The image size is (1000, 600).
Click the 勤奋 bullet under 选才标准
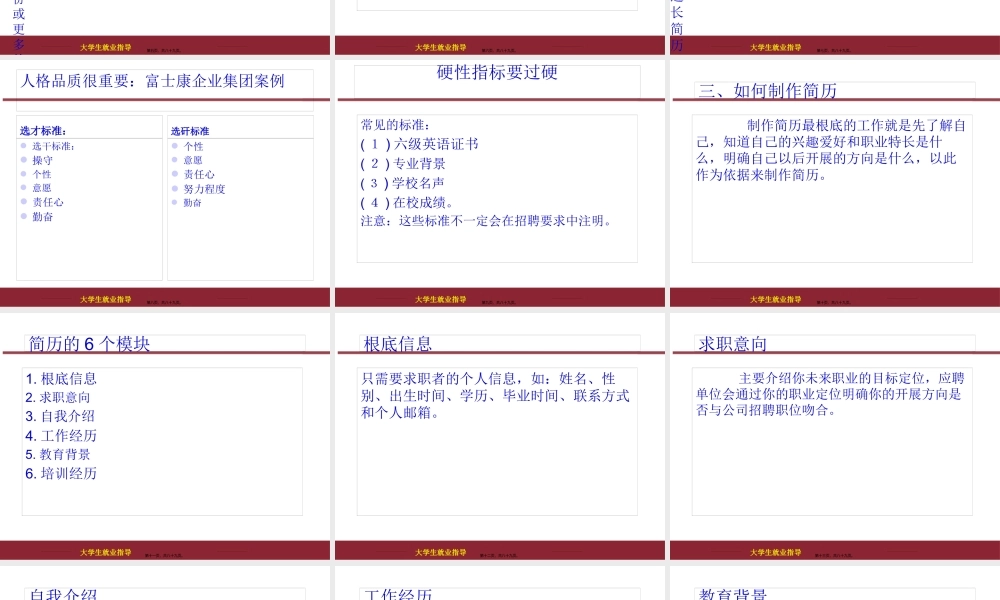coord(43,215)
